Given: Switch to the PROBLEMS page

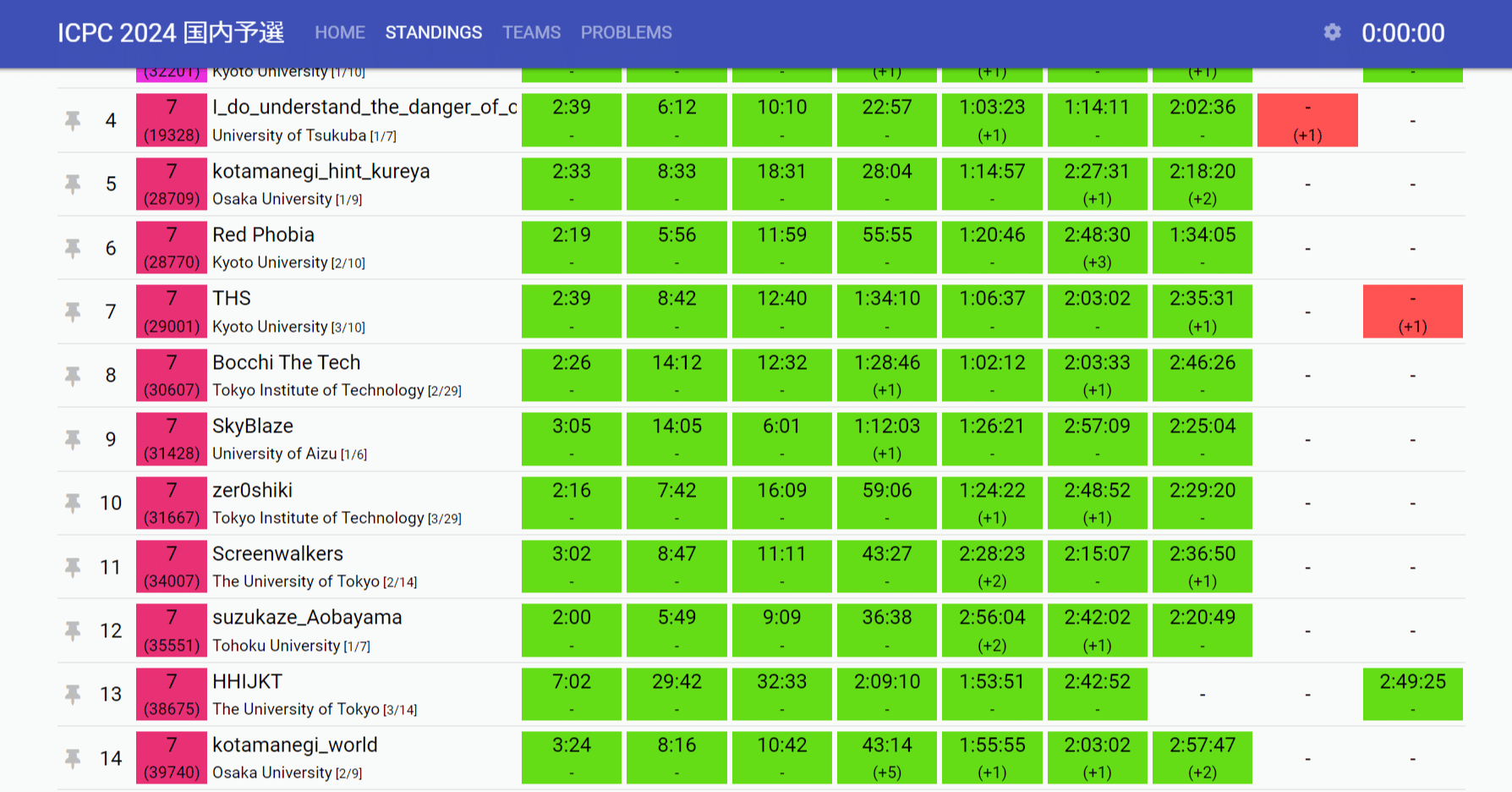Looking at the screenshot, I should (626, 32).
